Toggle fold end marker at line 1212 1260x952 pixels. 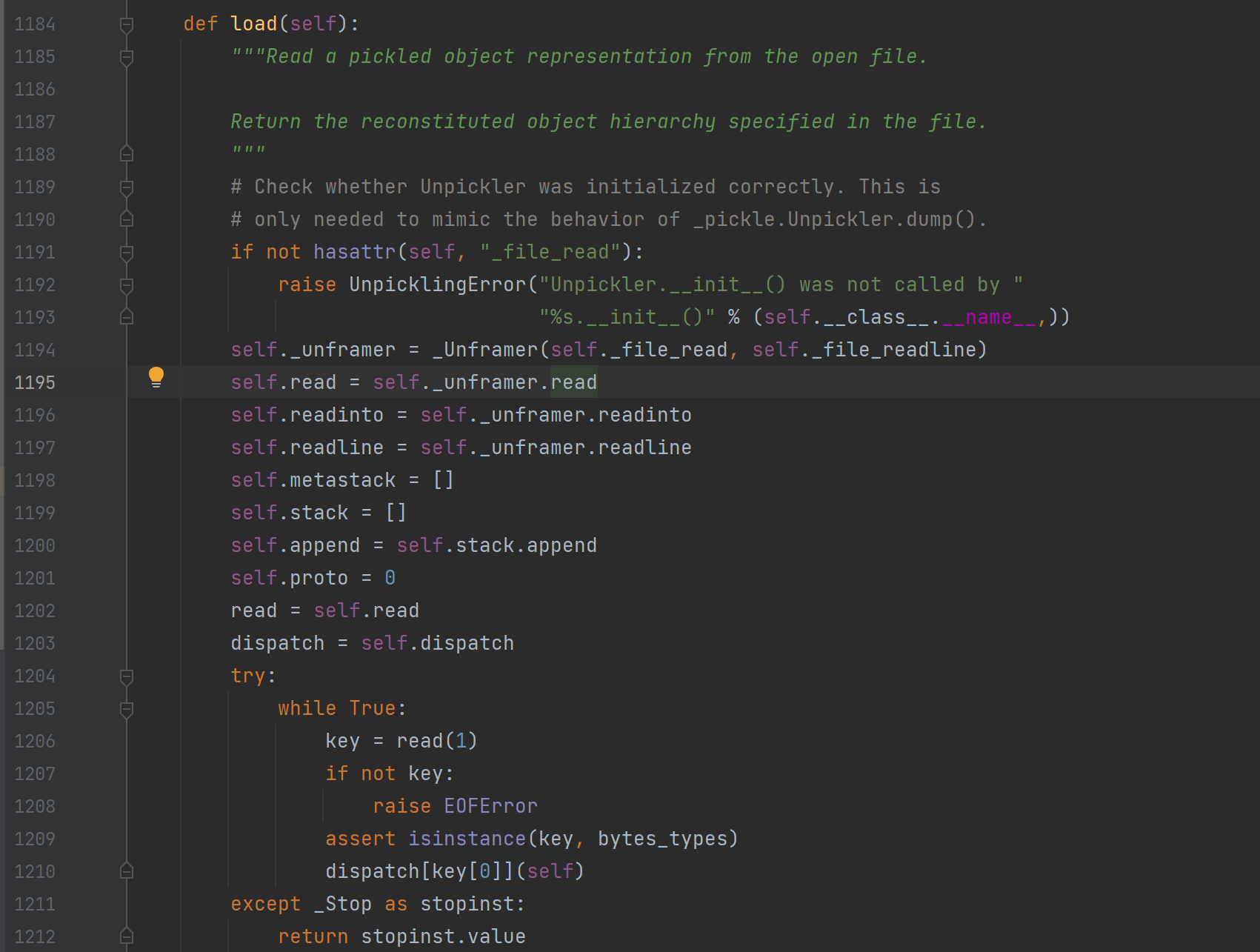click(x=127, y=936)
